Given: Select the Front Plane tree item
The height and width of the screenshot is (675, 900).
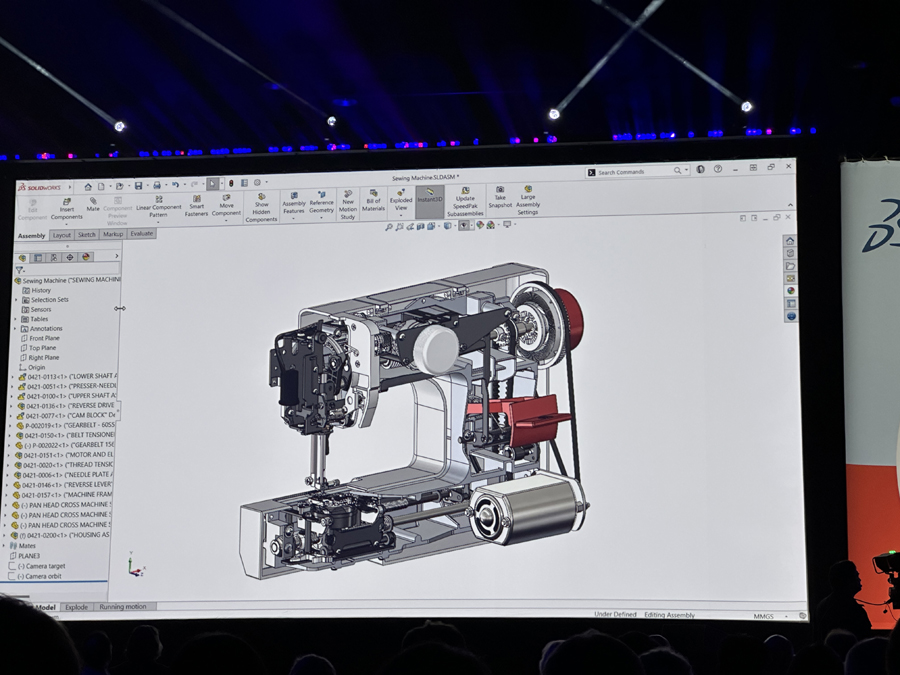Looking at the screenshot, I should pyautogui.click(x=44, y=338).
